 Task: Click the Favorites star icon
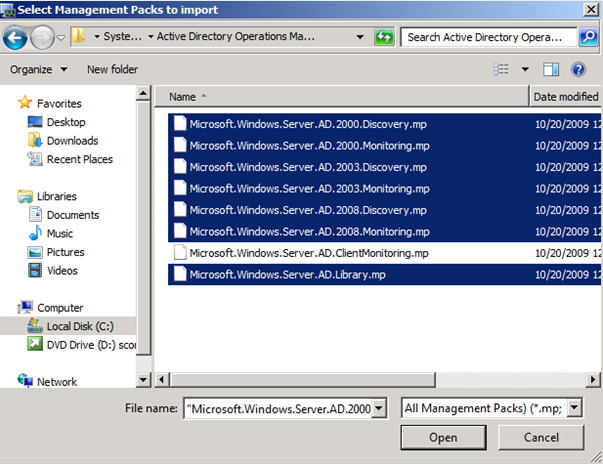click(25, 102)
